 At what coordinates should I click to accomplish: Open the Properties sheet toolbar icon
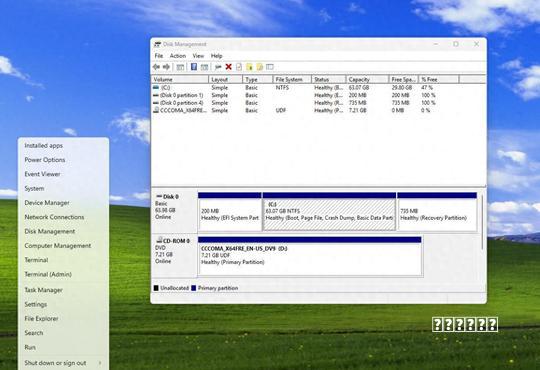pyautogui.click(x=239, y=67)
